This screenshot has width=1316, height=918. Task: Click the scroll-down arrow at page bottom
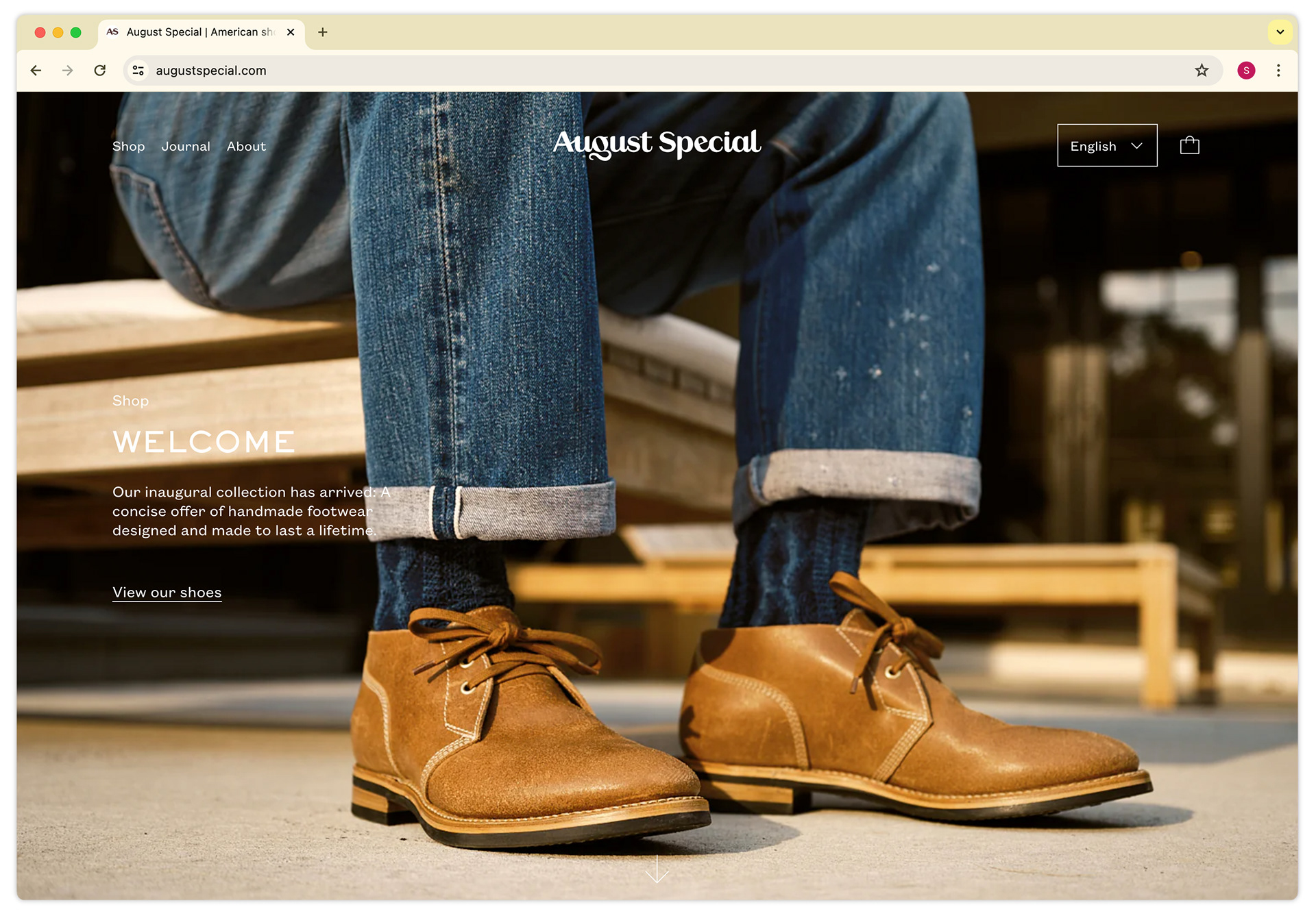657,869
